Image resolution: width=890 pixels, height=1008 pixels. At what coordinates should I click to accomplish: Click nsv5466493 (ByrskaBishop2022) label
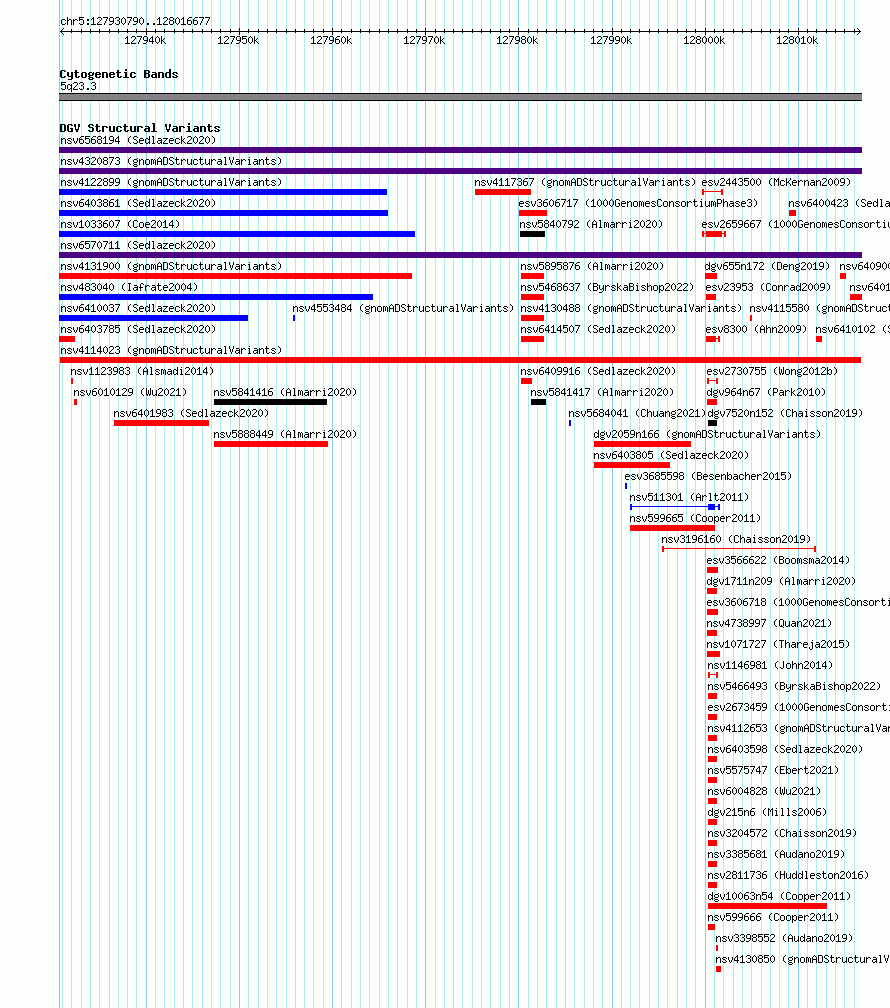click(x=794, y=687)
